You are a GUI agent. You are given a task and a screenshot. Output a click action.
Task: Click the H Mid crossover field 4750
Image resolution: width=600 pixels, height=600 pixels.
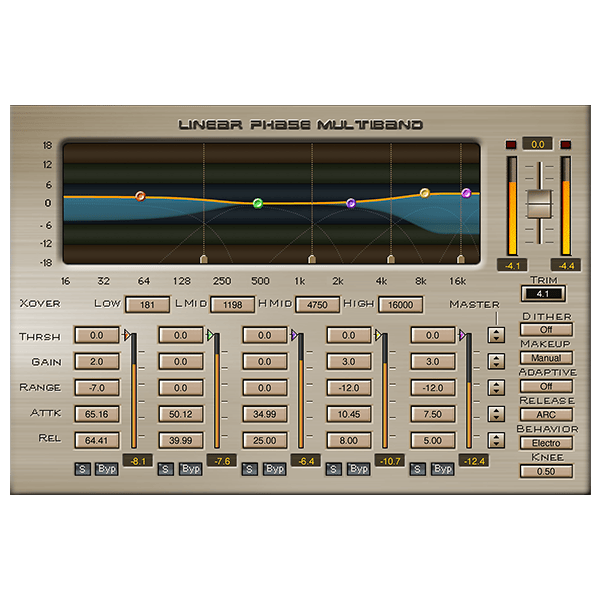pyautogui.click(x=317, y=305)
